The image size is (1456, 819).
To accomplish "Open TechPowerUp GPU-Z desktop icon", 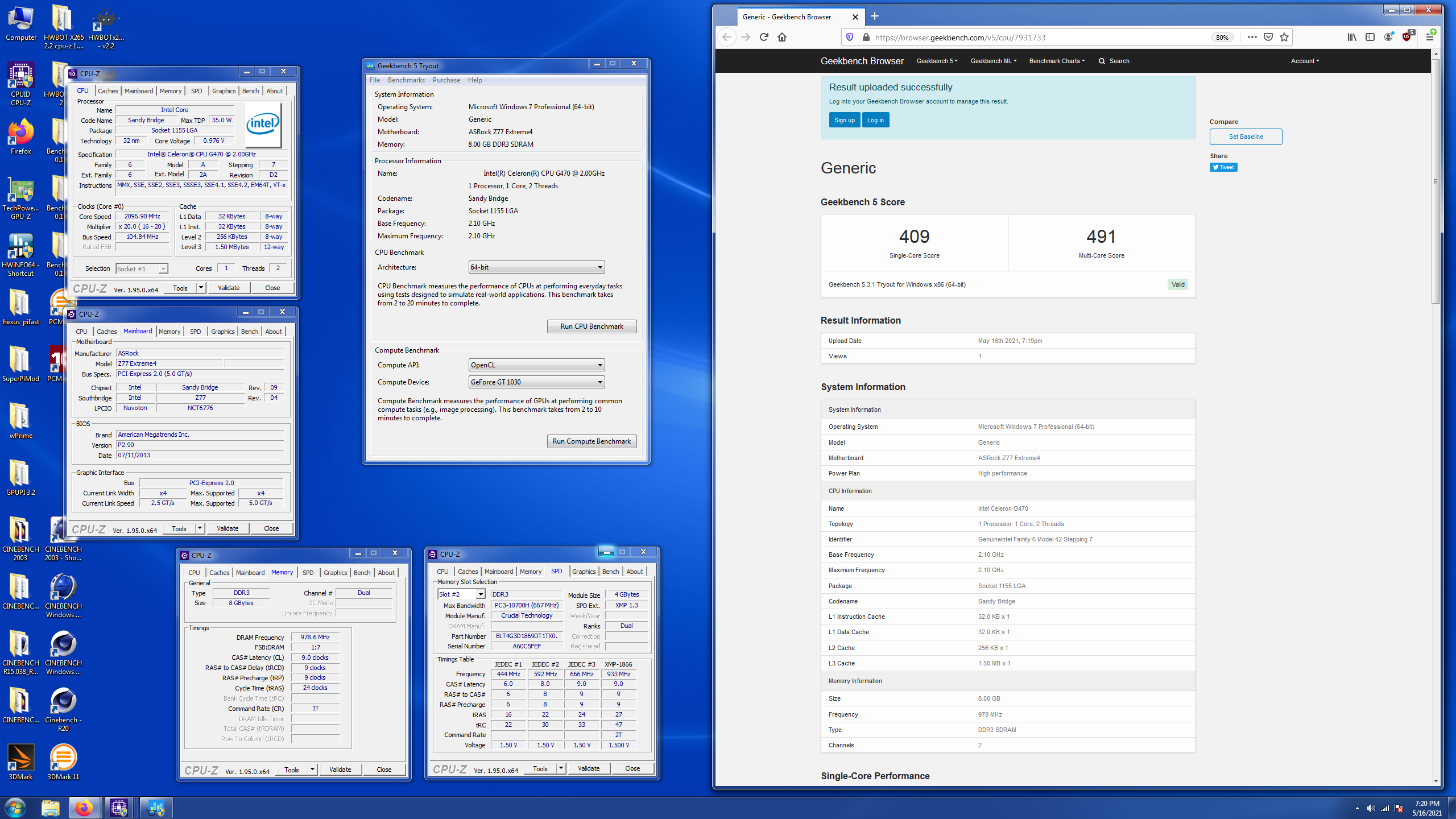I will coord(20,198).
